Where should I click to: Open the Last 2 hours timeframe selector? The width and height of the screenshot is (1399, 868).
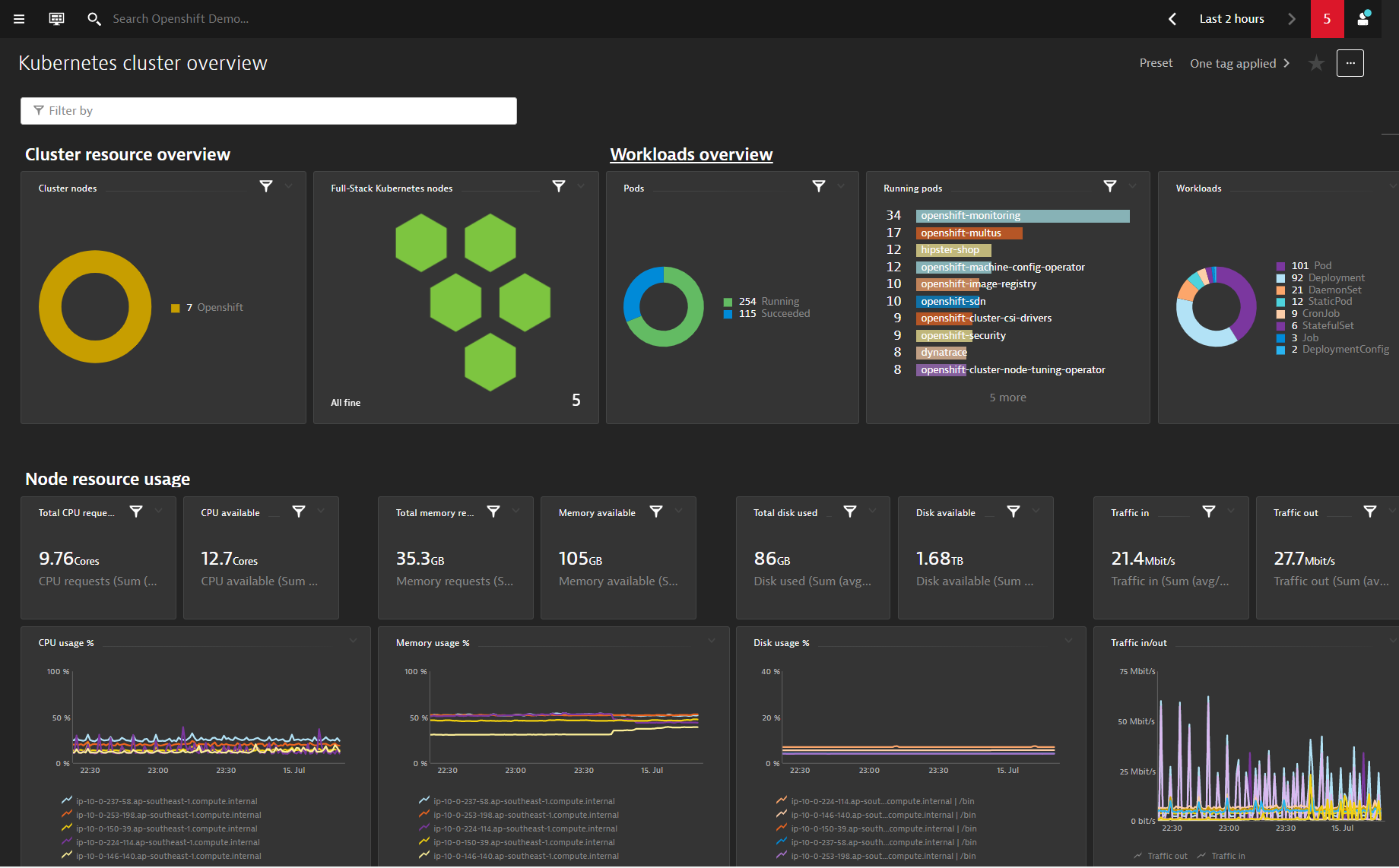click(1232, 19)
